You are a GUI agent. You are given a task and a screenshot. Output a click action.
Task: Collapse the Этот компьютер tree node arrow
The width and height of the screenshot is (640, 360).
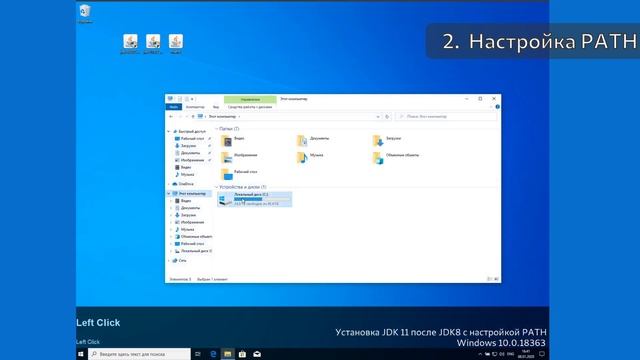(169, 194)
